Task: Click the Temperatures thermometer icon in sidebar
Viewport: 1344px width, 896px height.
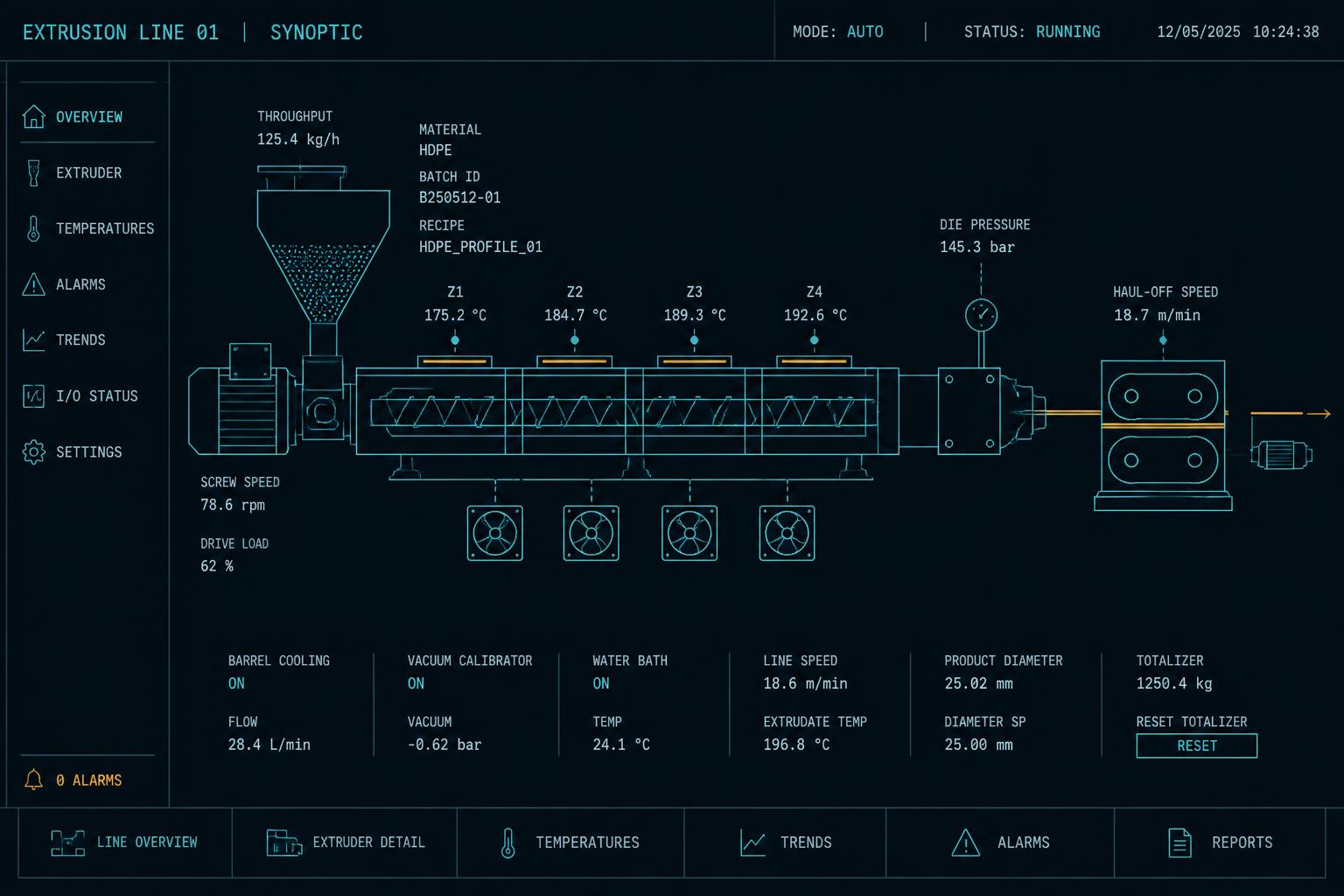Action: pos(33,228)
